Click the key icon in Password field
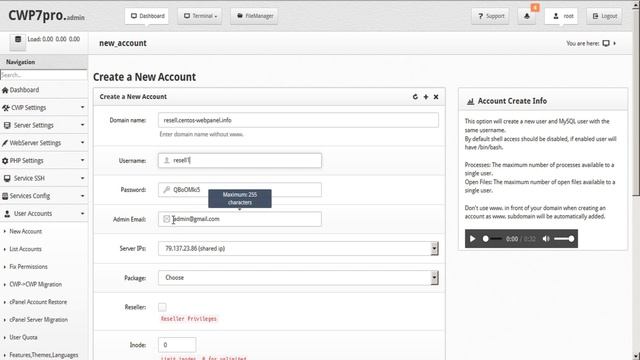The height and width of the screenshot is (360, 640). (x=167, y=190)
